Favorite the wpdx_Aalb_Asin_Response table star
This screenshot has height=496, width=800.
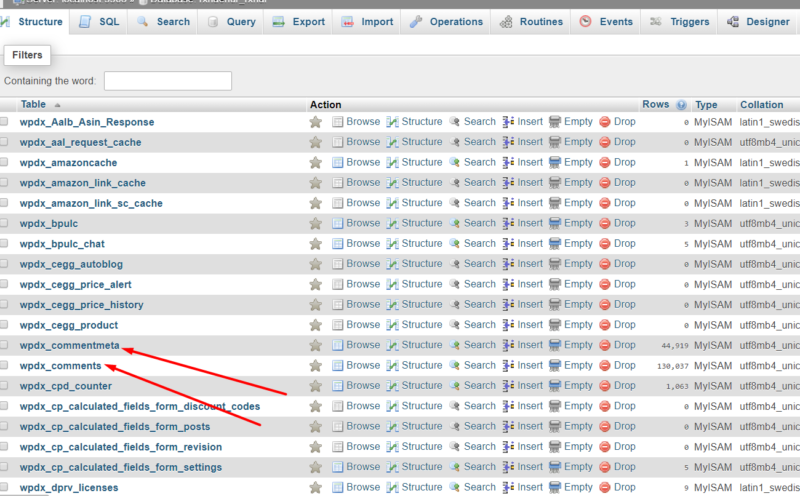coord(316,122)
